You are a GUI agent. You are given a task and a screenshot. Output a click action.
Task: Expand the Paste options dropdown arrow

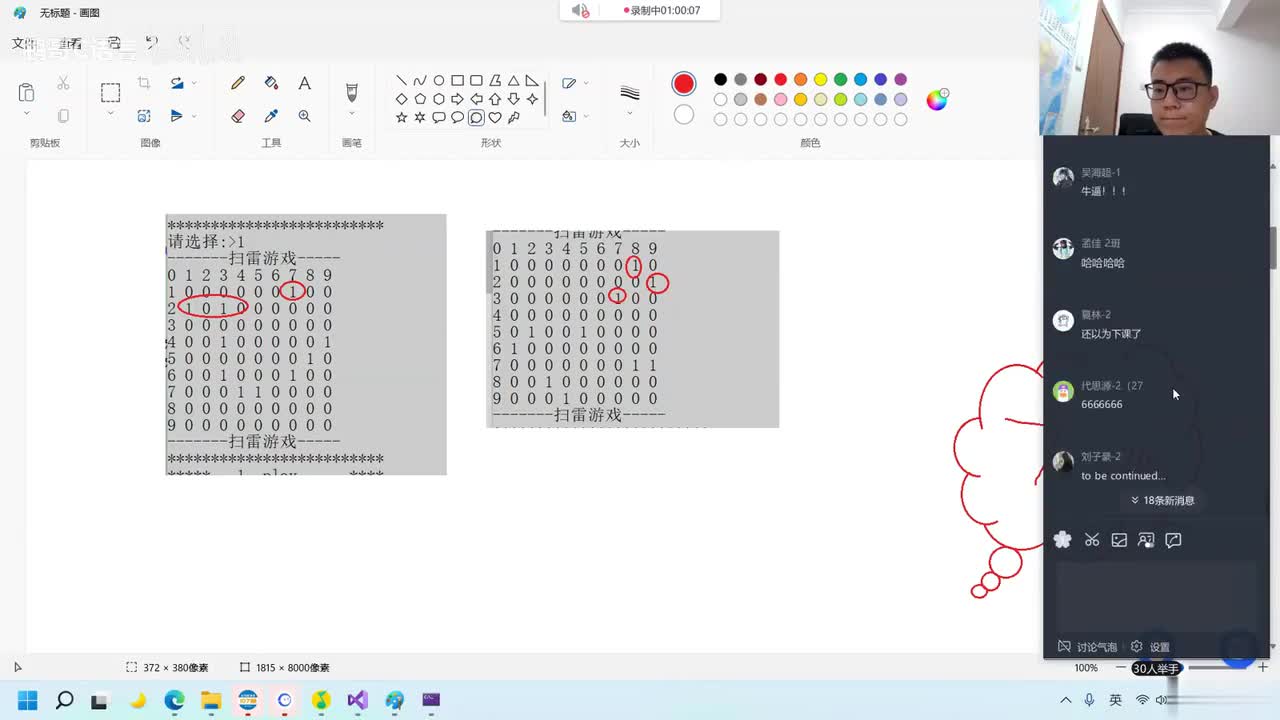(x=27, y=114)
